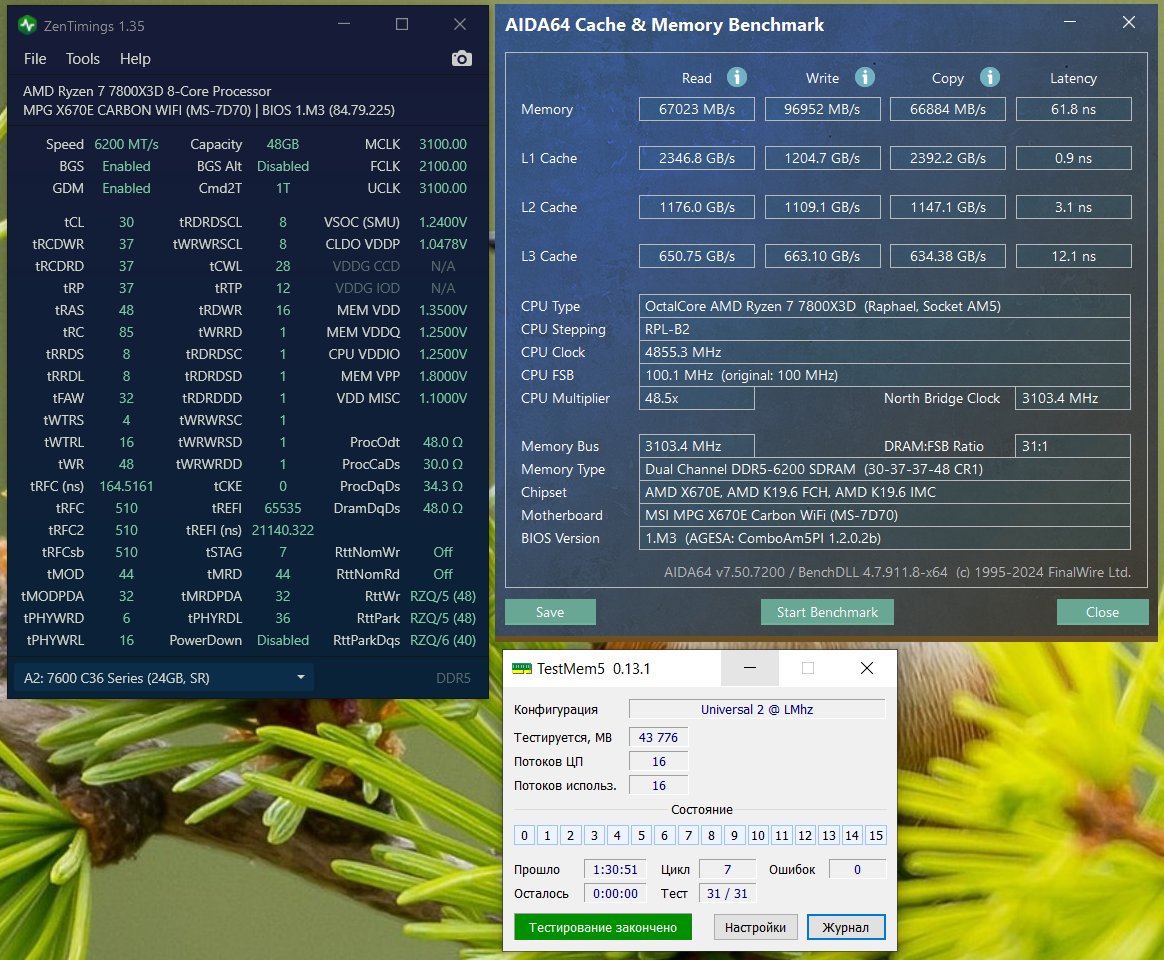Click L3 Cache Copy 634.38 GB/s field
This screenshot has height=960, width=1164.
click(x=948, y=256)
